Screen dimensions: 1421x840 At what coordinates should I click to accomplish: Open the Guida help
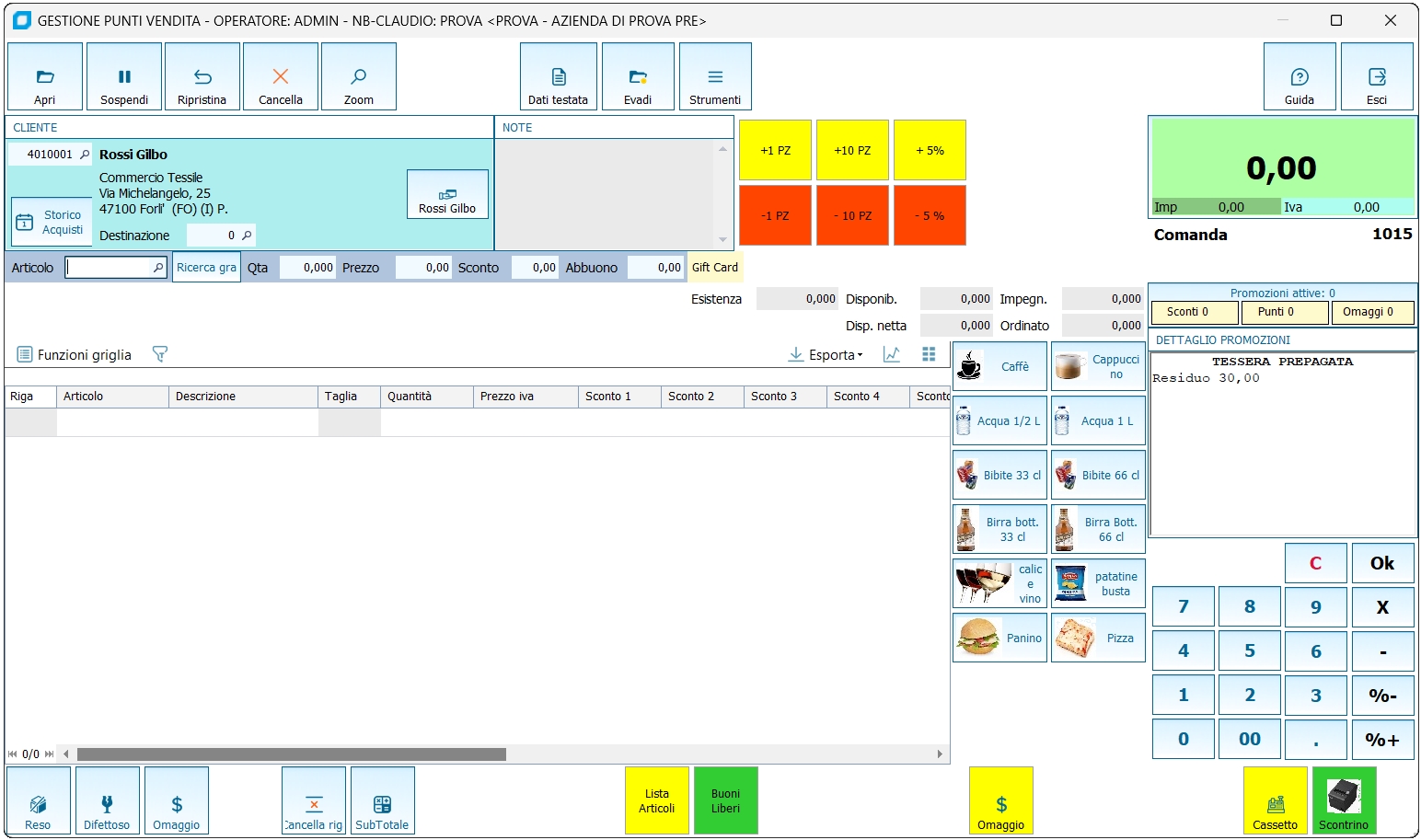(1300, 76)
